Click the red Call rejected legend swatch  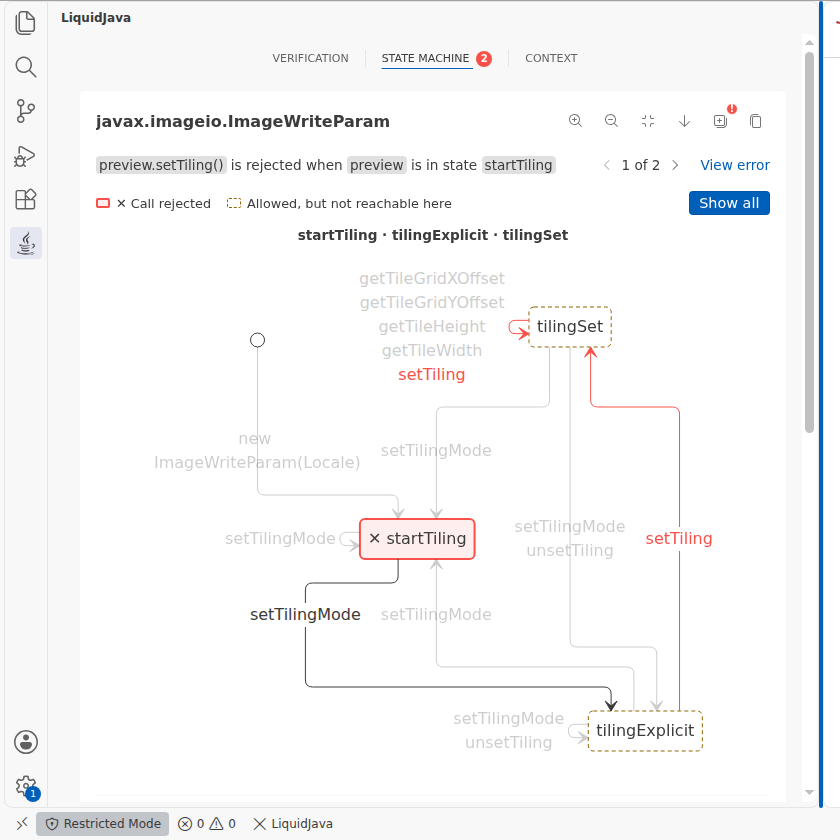click(x=103, y=203)
